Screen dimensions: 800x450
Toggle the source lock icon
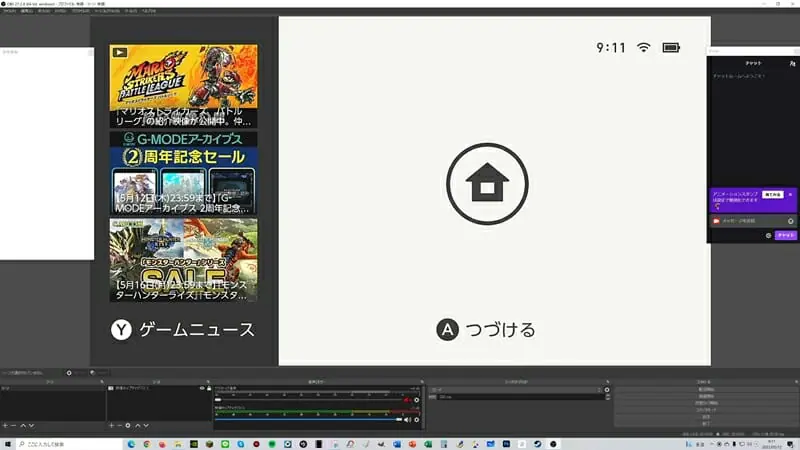click(210, 388)
